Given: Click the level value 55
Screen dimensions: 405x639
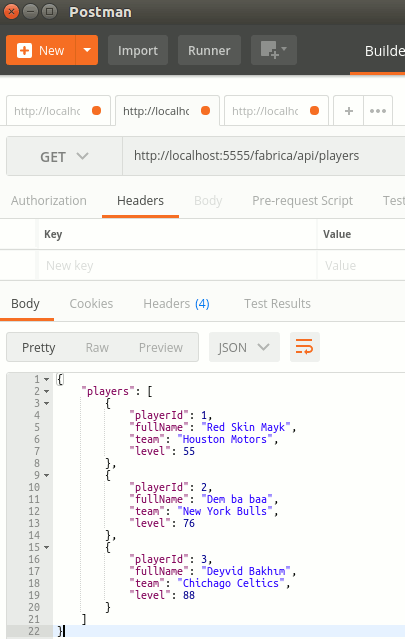Looking at the screenshot, I should point(189,451).
